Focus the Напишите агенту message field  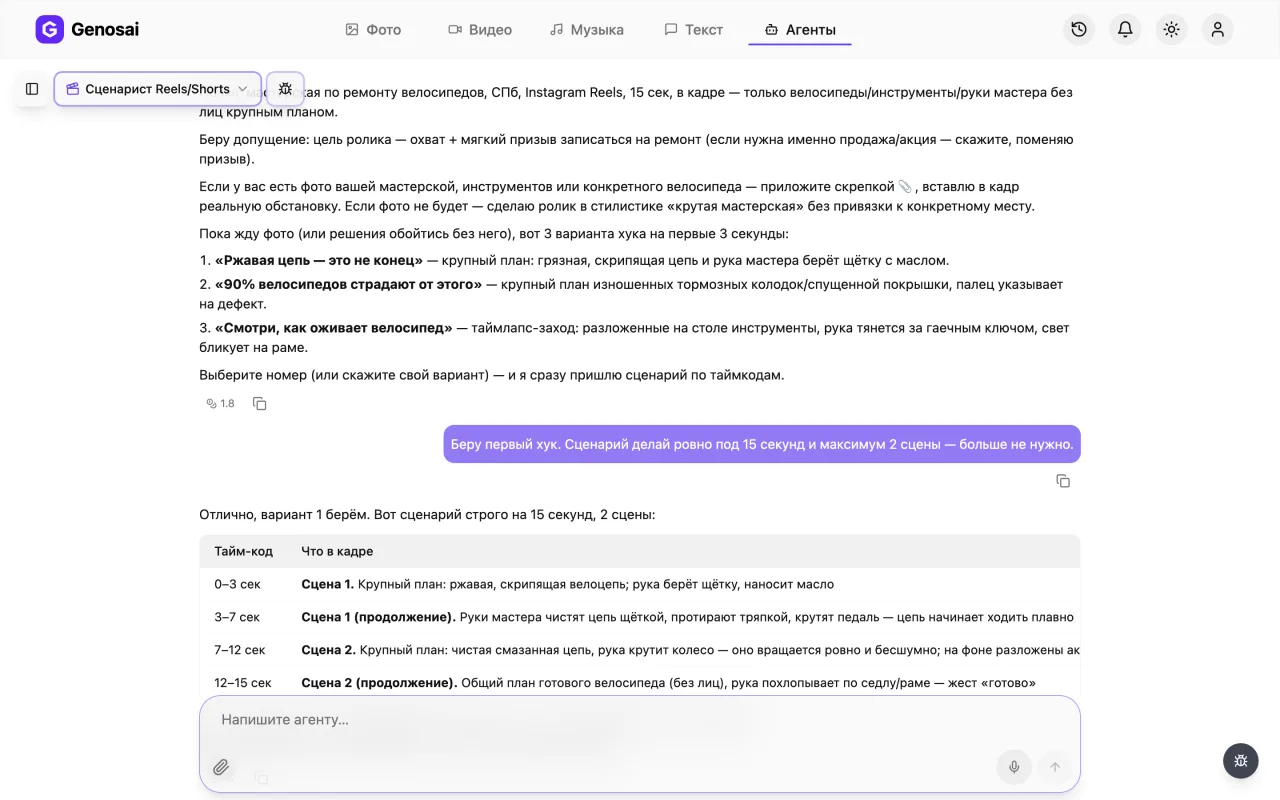[x=640, y=720]
